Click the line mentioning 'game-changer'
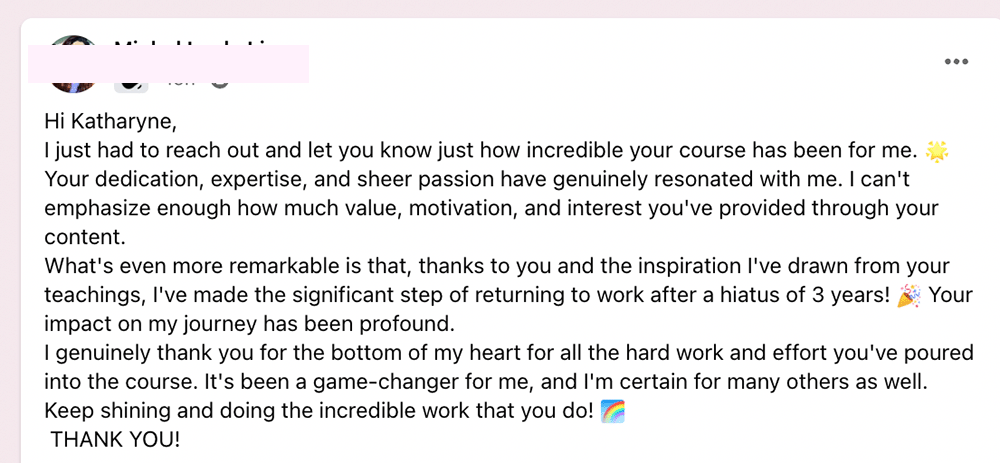Image resolution: width=1000 pixels, height=463 pixels. pyautogui.click(x=485, y=383)
